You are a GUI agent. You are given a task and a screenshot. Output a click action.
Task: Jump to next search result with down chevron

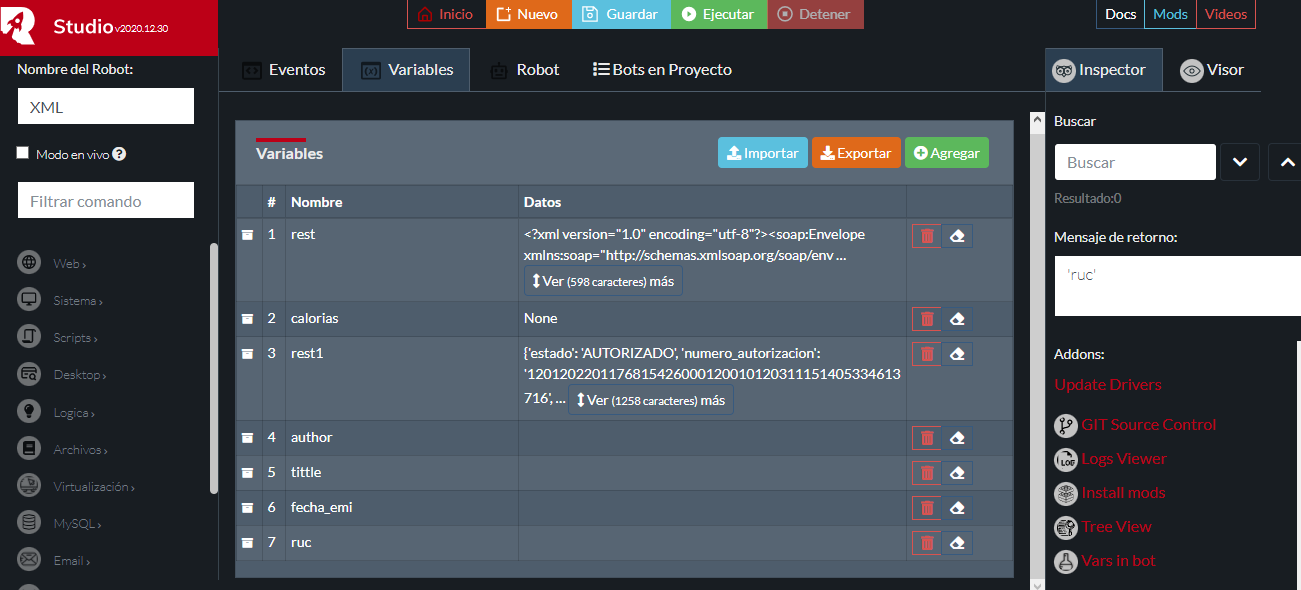coord(1239,162)
